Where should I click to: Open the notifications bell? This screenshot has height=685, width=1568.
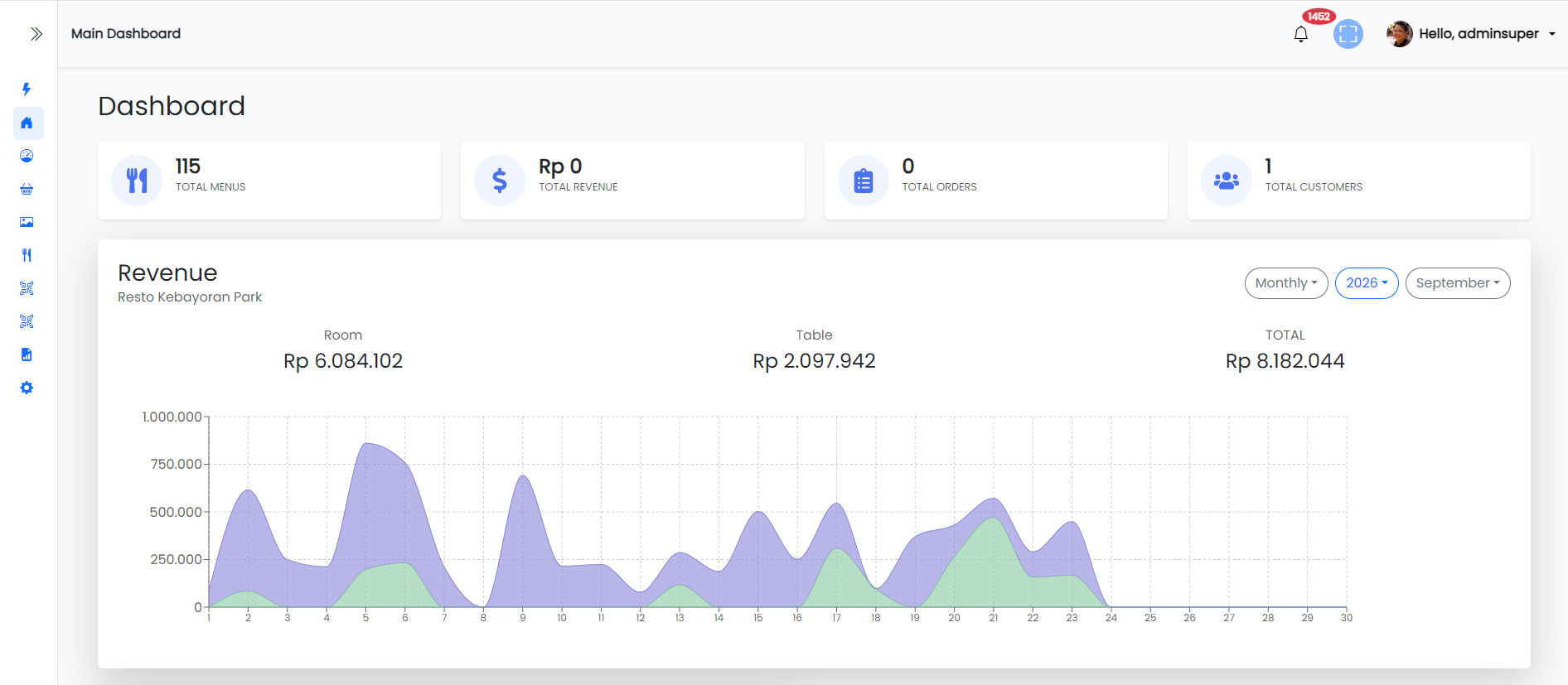click(1301, 34)
